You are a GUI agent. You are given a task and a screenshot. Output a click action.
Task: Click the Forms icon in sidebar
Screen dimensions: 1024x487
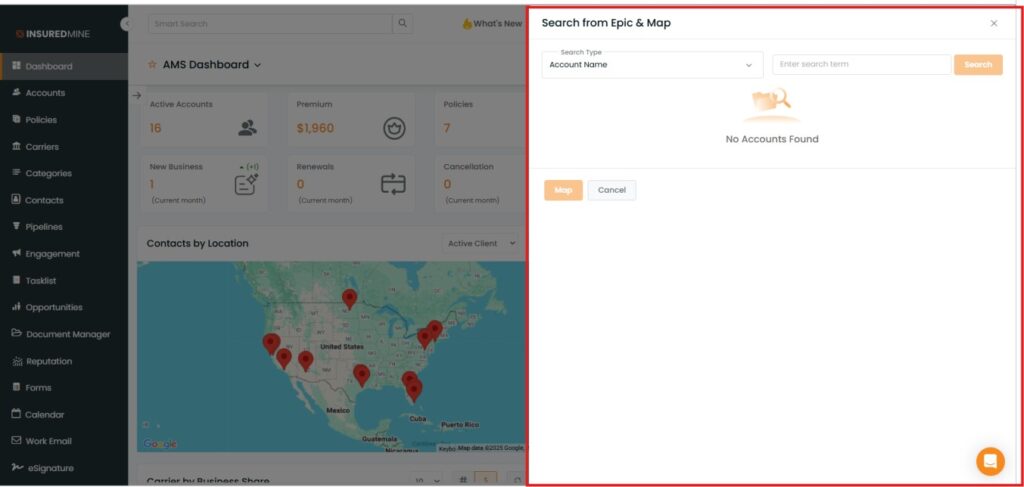(x=16, y=387)
